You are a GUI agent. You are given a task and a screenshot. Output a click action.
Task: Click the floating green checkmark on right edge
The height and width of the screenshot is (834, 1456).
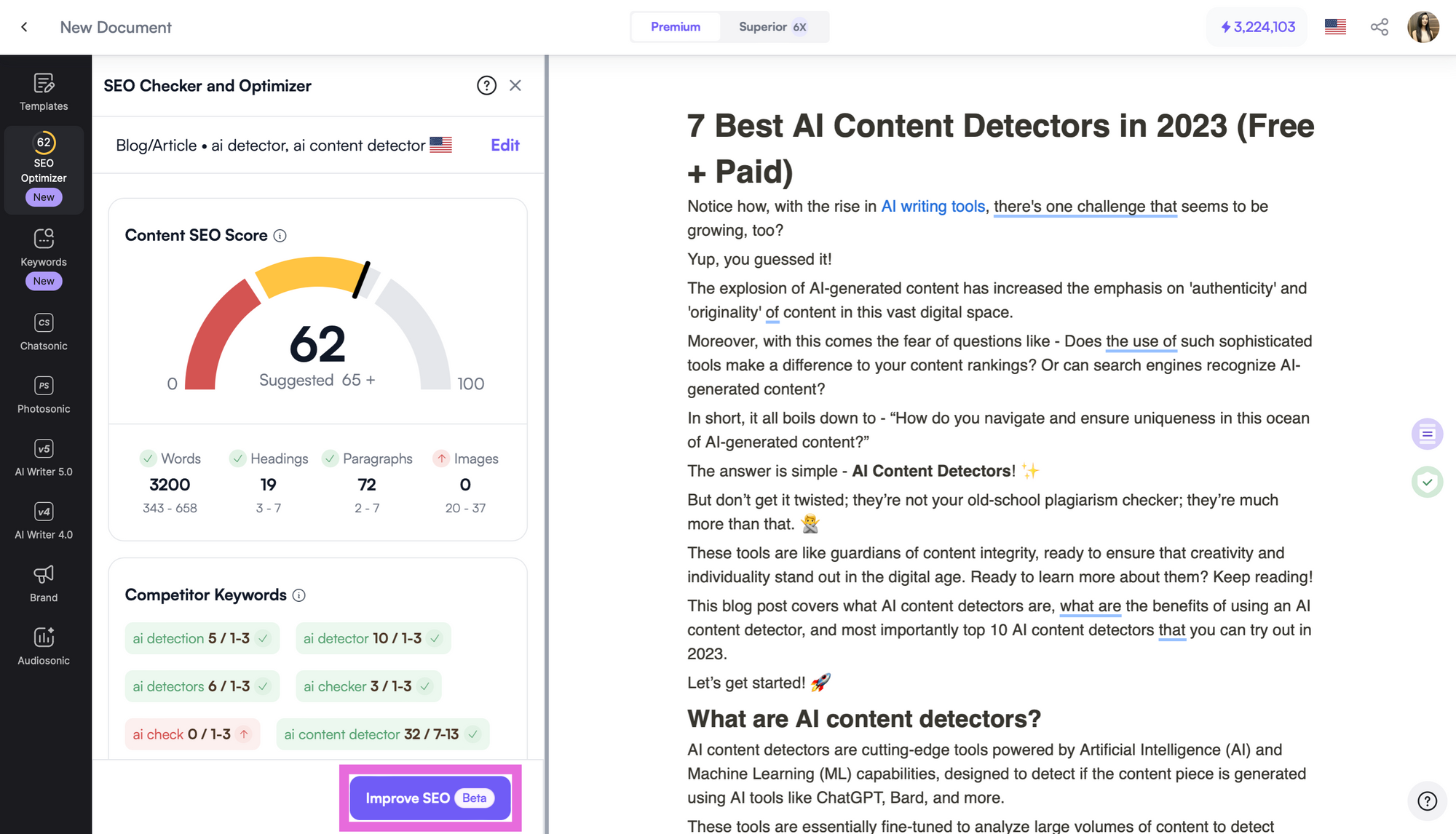[1428, 482]
